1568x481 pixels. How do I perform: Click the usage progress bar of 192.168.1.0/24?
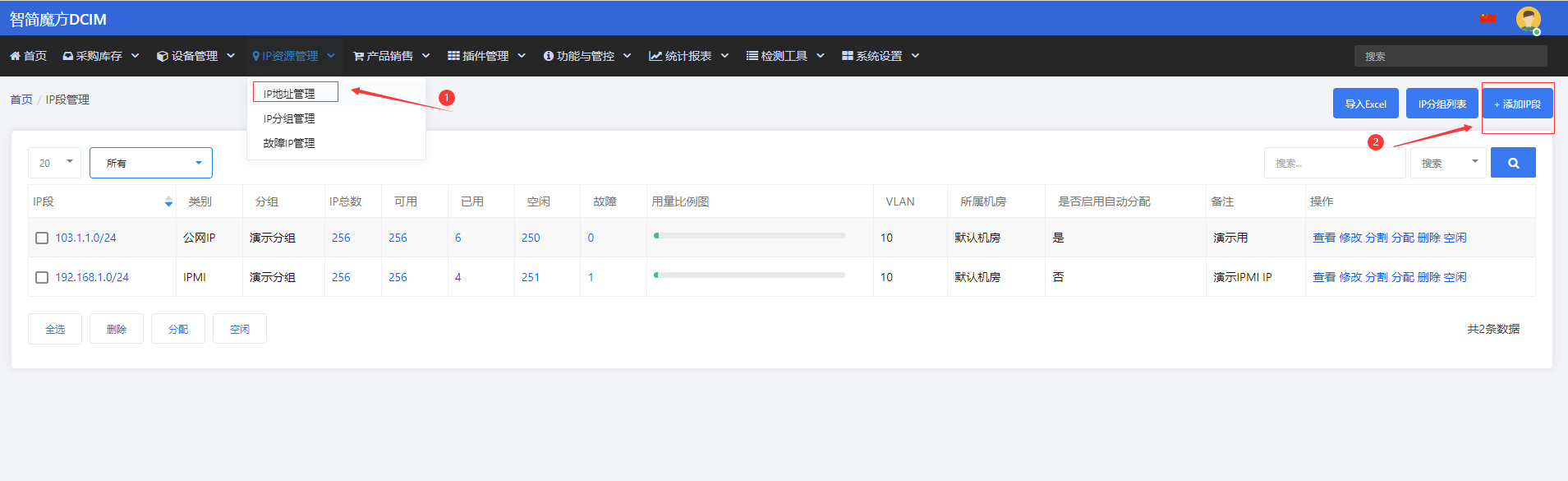click(749, 275)
